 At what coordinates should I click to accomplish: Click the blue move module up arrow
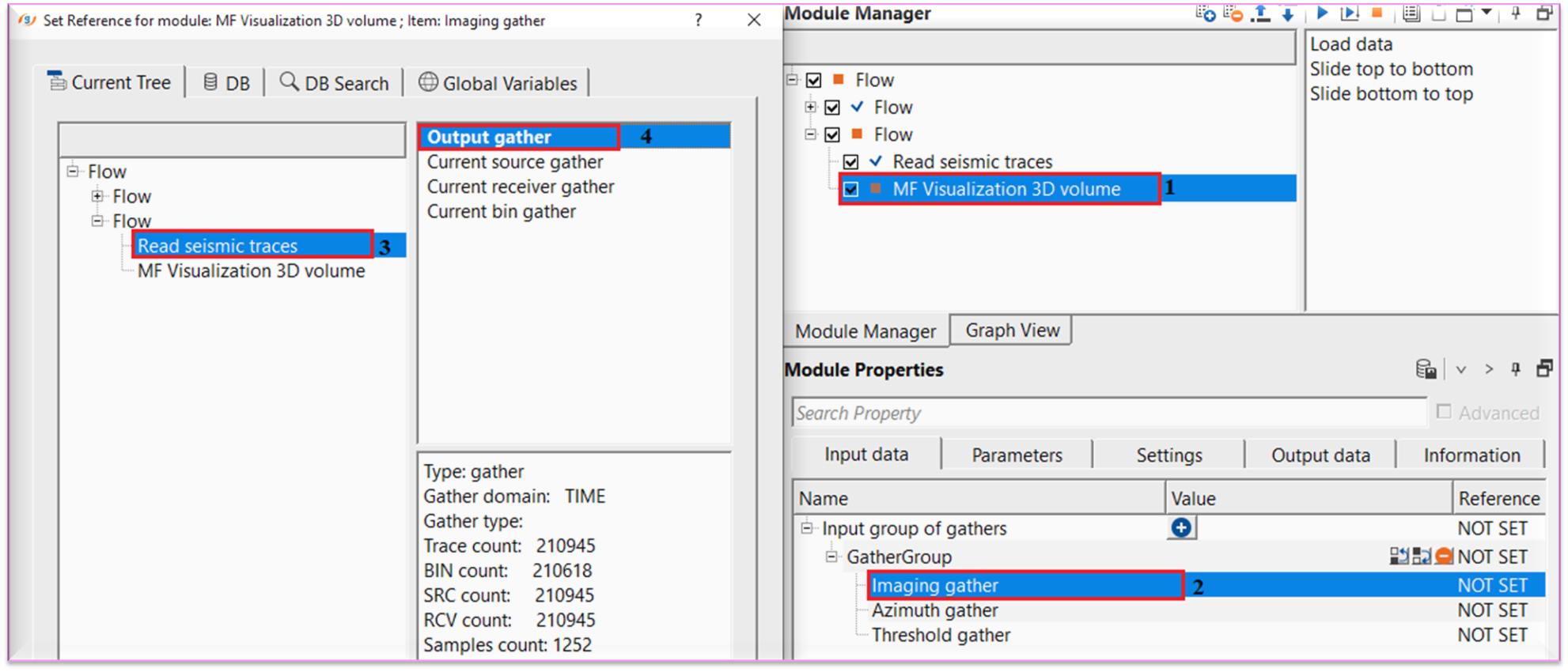[1261, 13]
